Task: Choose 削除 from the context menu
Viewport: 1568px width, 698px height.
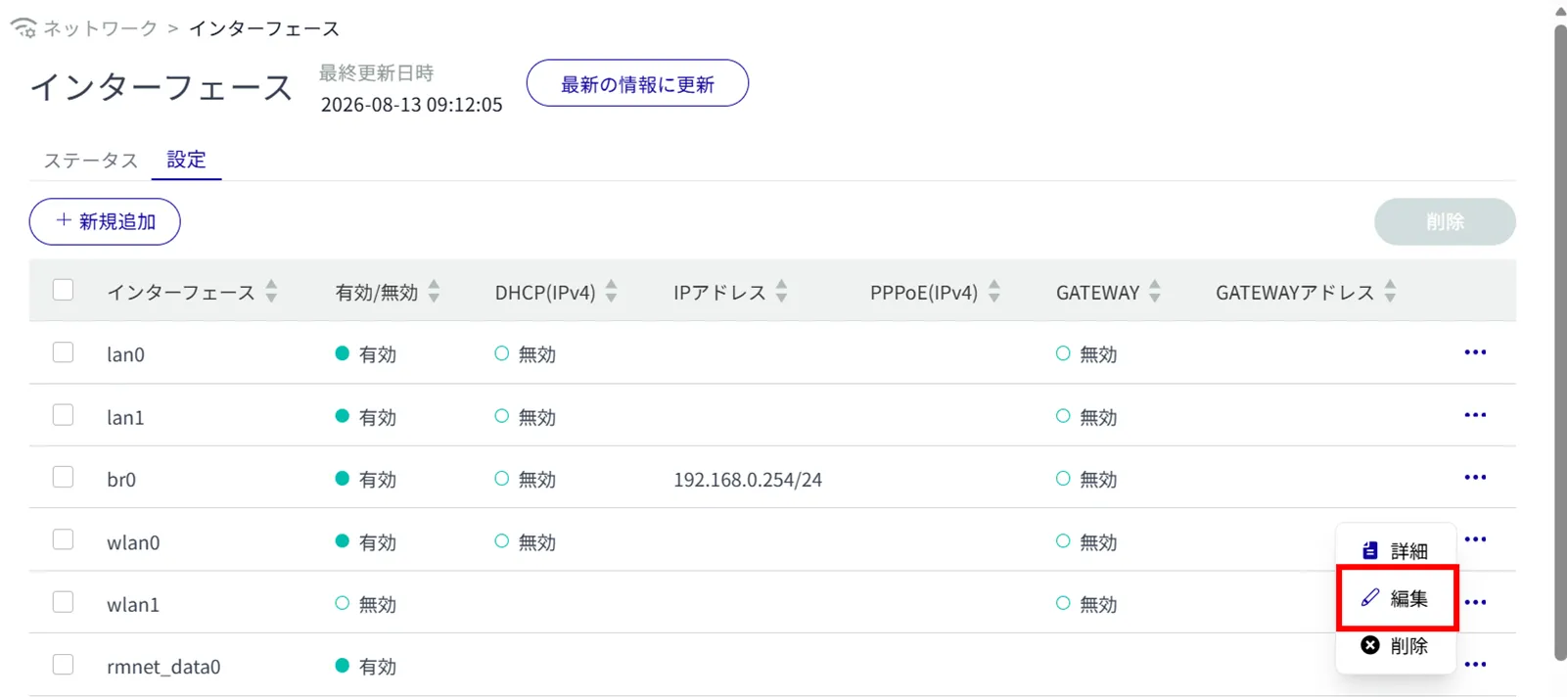Action: [1396, 645]
